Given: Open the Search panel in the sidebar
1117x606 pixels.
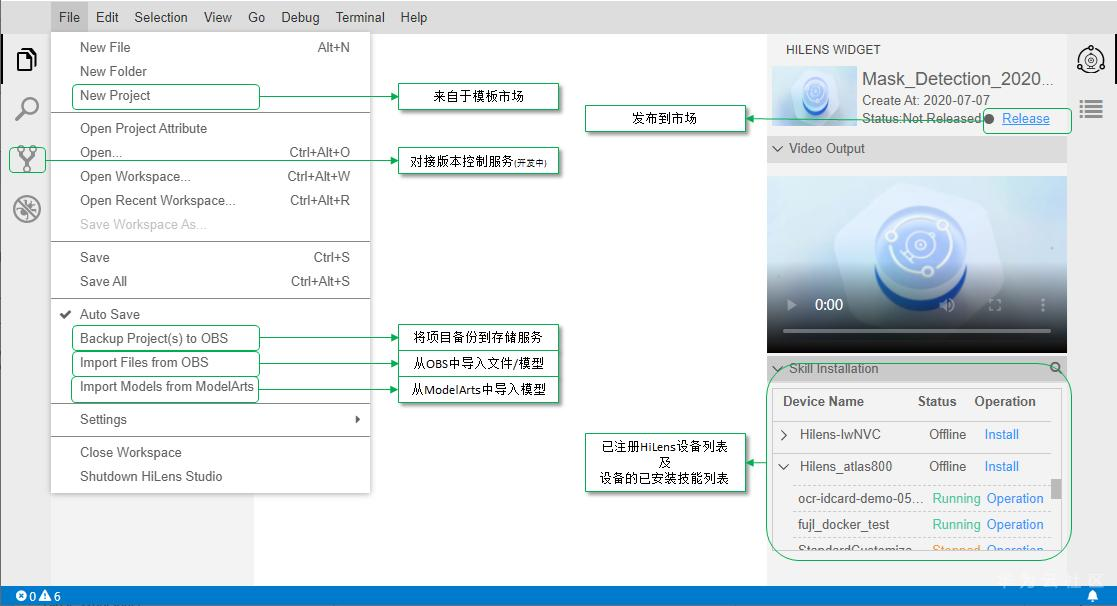Looking at the screenshot, I should pos(25,109).
